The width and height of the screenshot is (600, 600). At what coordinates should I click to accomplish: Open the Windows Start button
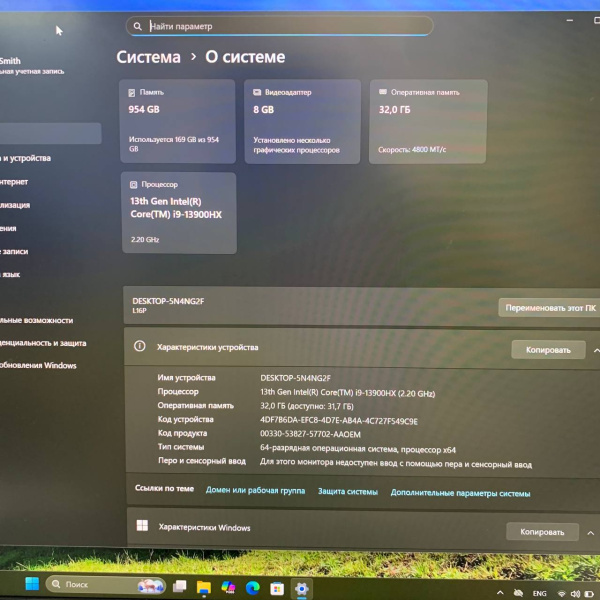pos(32,584)
